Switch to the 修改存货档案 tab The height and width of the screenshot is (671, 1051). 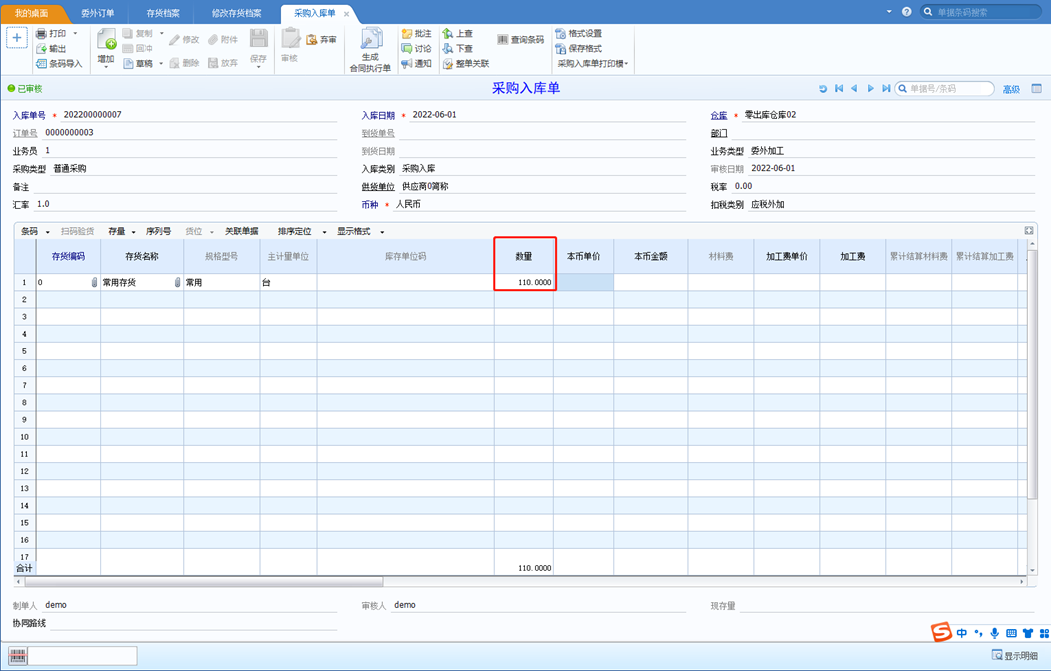tap(237, 13)
